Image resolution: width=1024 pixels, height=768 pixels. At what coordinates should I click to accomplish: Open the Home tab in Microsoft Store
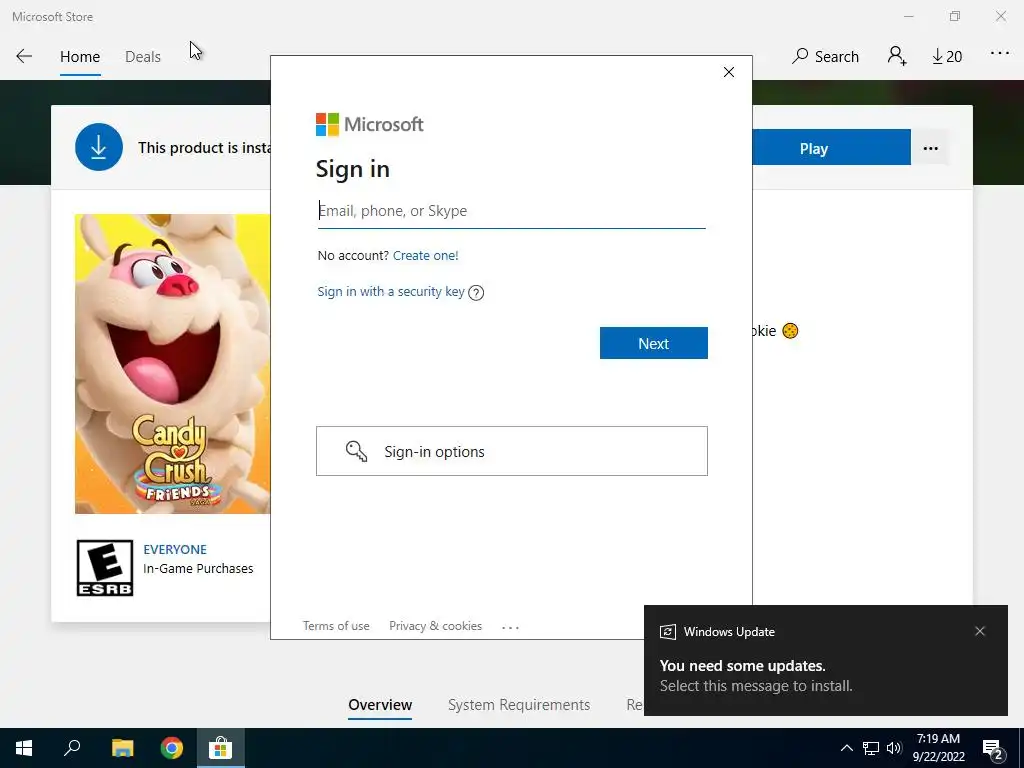(80, 57)
